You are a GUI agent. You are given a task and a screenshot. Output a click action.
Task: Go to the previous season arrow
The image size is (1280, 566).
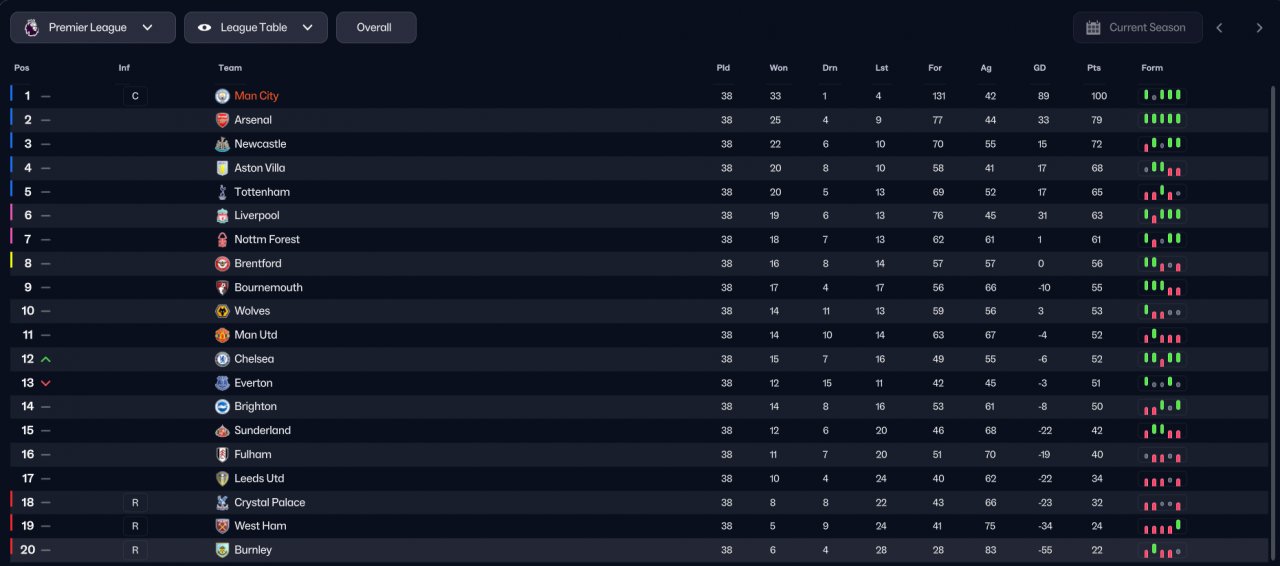[1219, 28]
